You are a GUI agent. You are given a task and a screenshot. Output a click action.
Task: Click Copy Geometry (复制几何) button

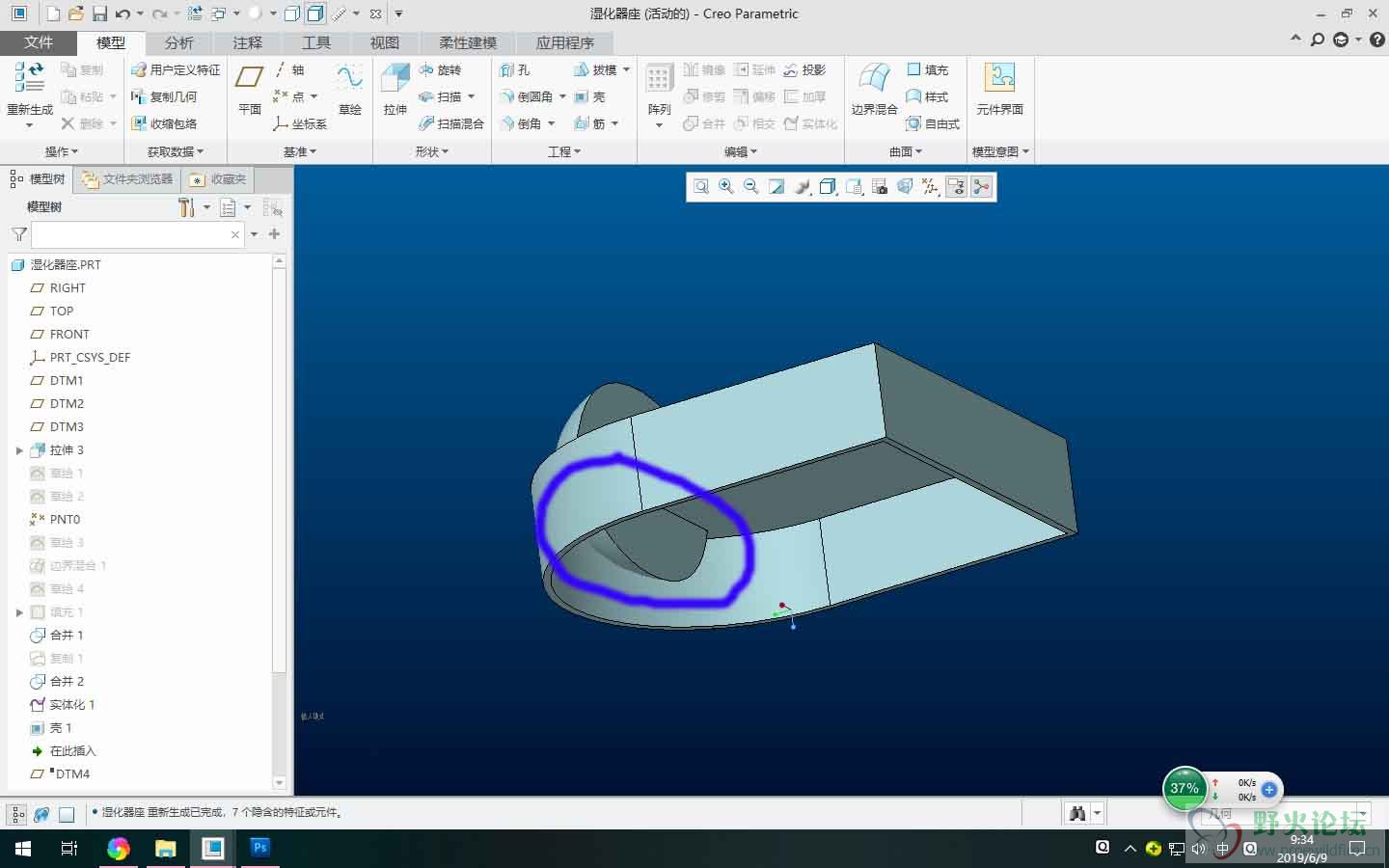(164, 96)
